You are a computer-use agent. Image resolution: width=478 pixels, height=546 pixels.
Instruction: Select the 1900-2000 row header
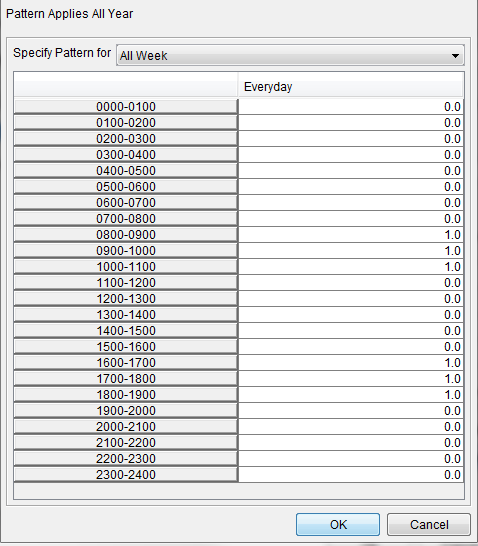[126, 411]
